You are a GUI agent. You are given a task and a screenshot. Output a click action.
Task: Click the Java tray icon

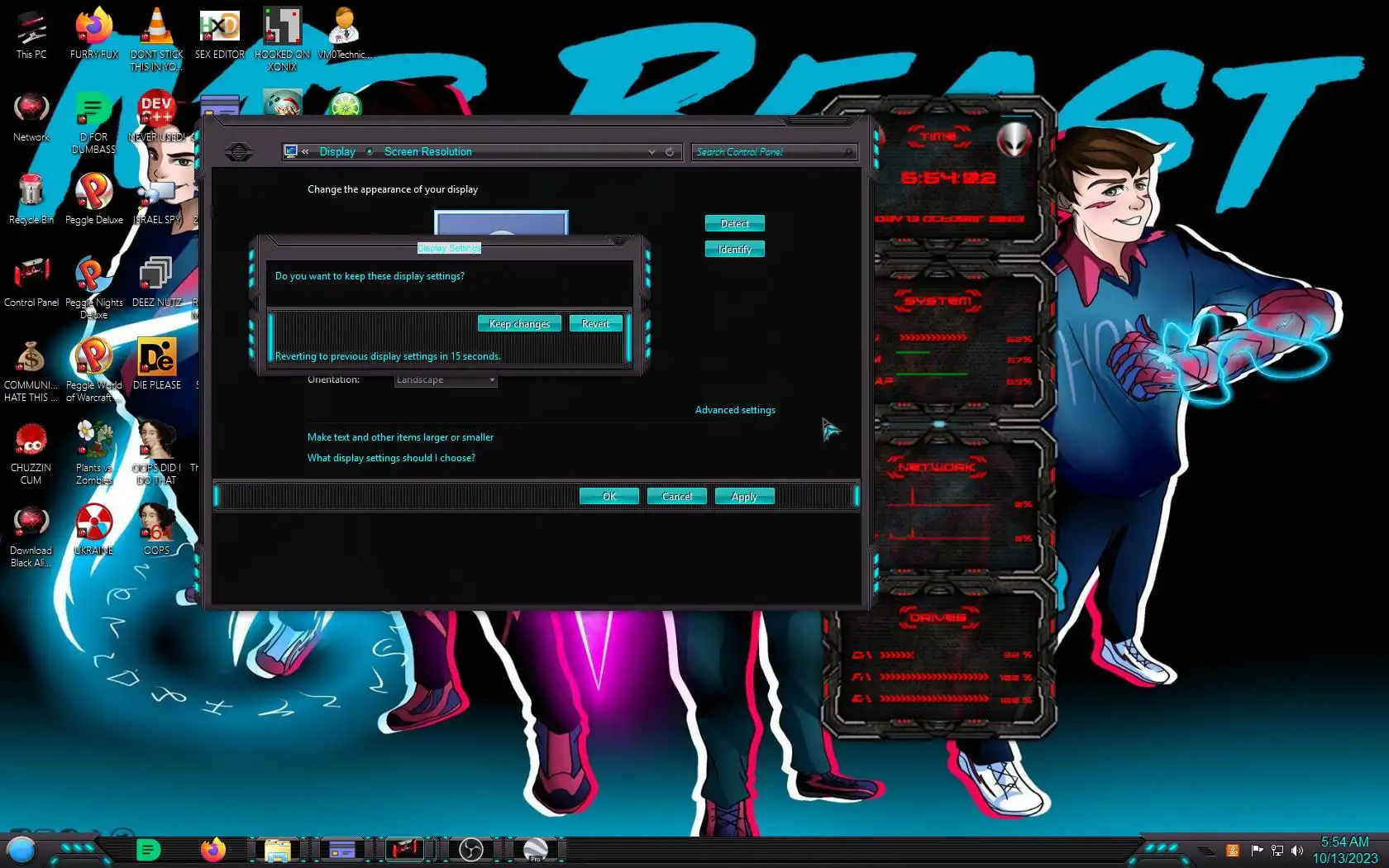tap(1233, 851)
